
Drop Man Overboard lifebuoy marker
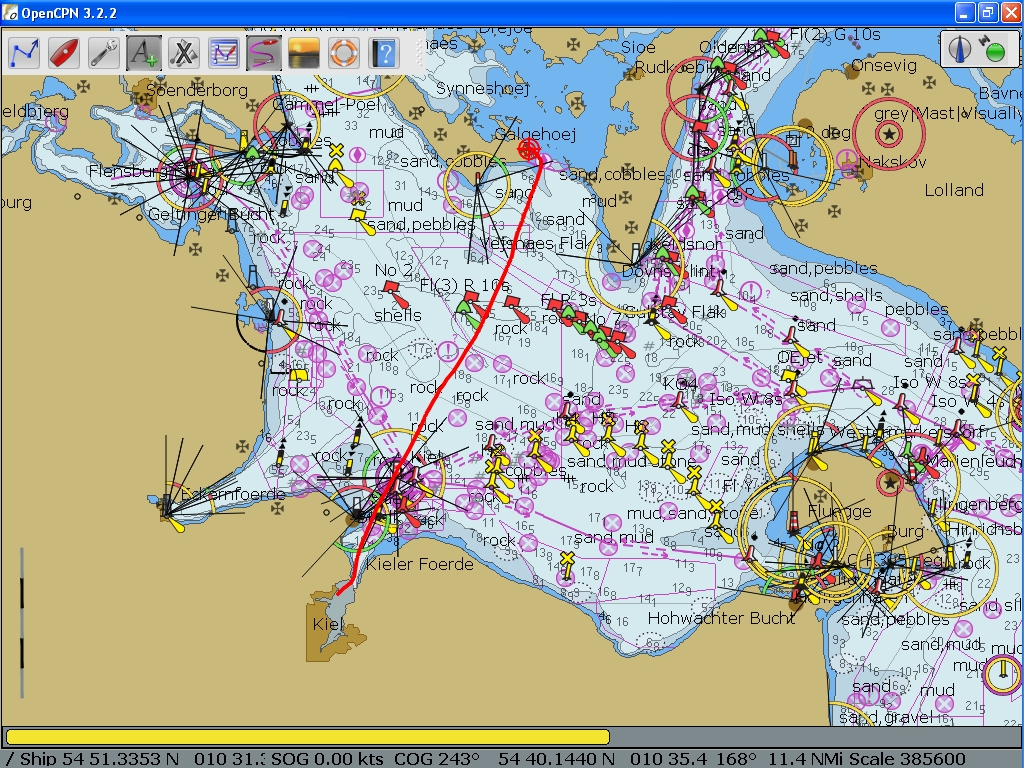tap(344, 53)
